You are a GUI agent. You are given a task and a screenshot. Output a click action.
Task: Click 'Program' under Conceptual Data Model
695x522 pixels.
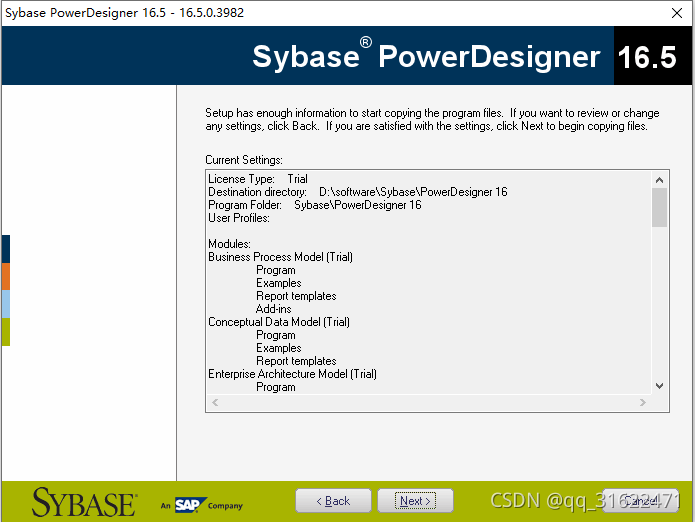coord(276,335)
